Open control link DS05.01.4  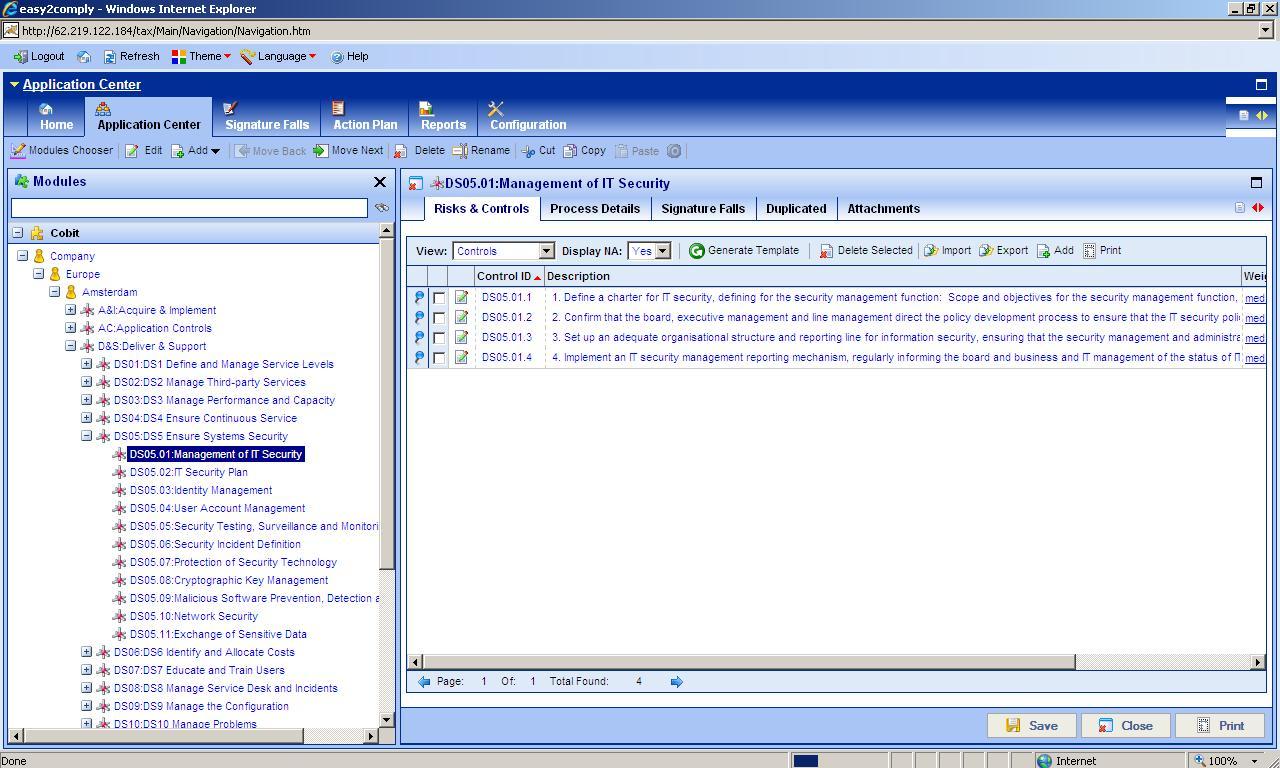pyautogui.click(x=507, y=358)
